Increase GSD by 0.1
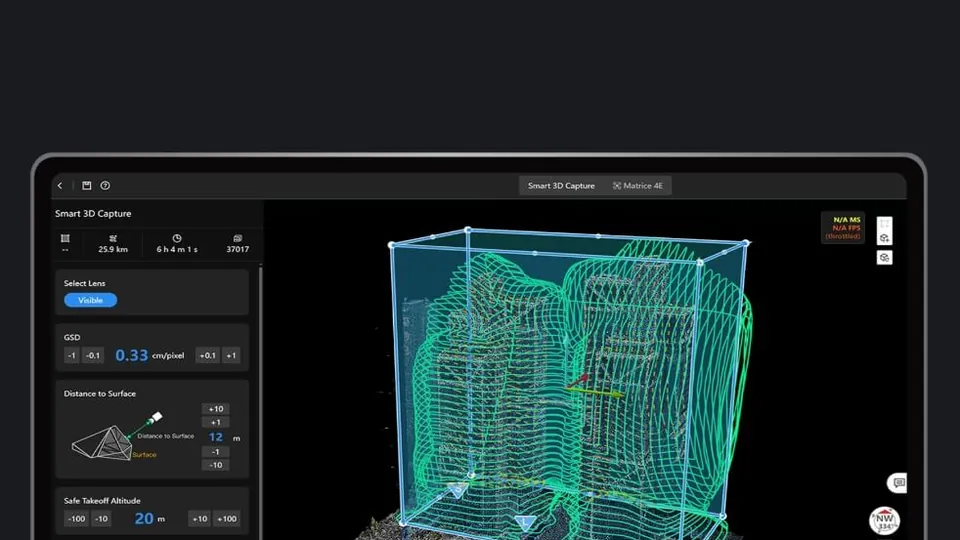Viewport: 960px width, 540px height. click(x=208, y=355)
